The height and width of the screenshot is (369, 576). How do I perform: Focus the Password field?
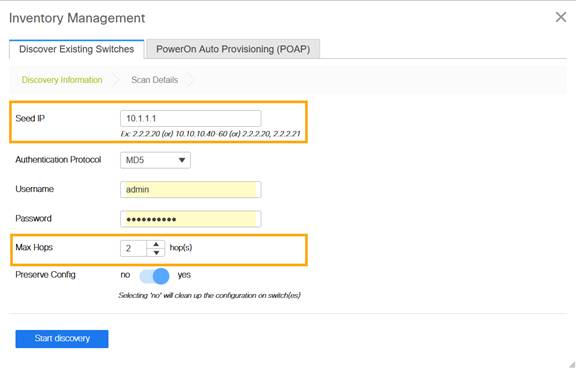191,219
